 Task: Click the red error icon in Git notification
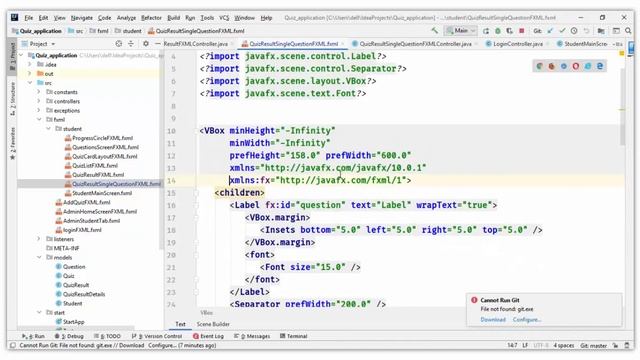click(474, 300)
